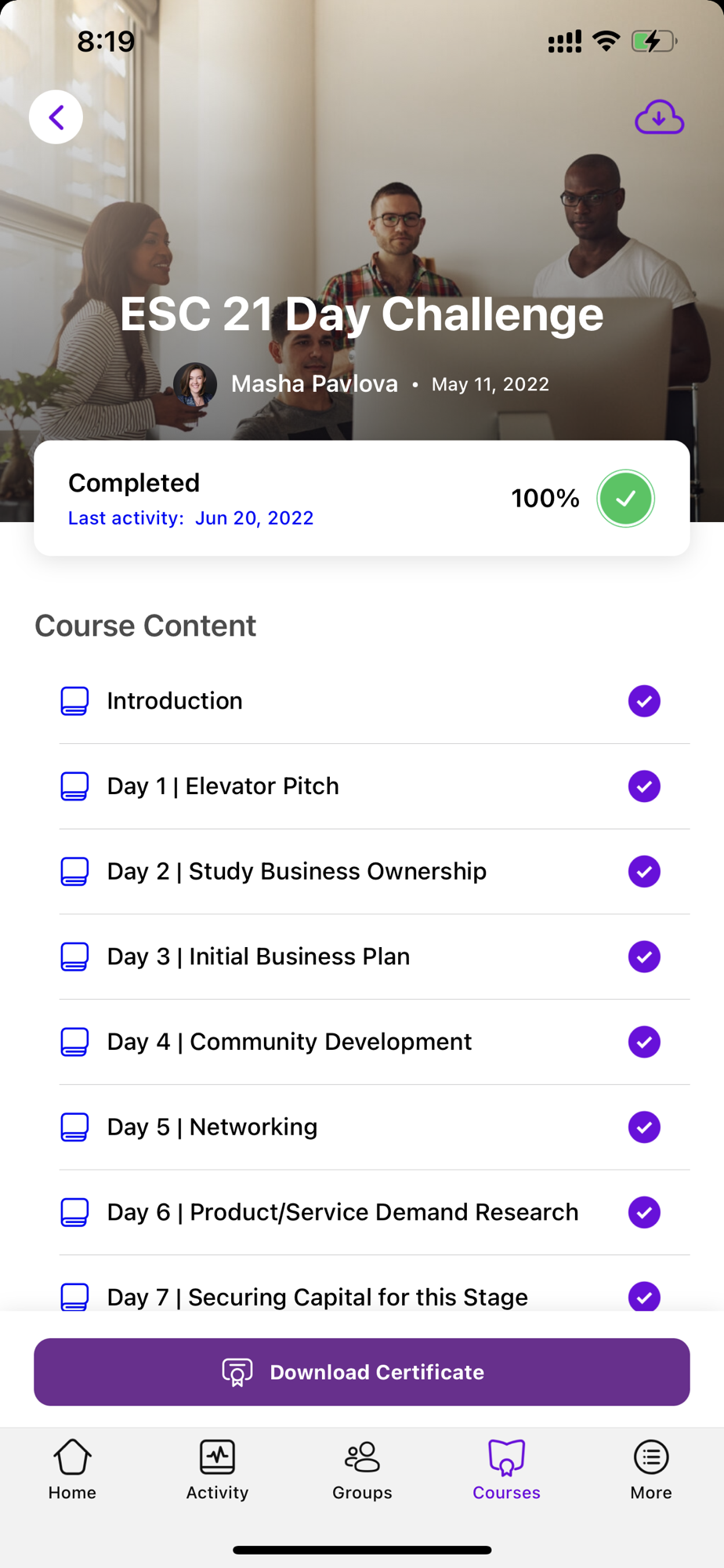
Task: Tap the Download Certificate button
Action: [x=362, y=1372]
